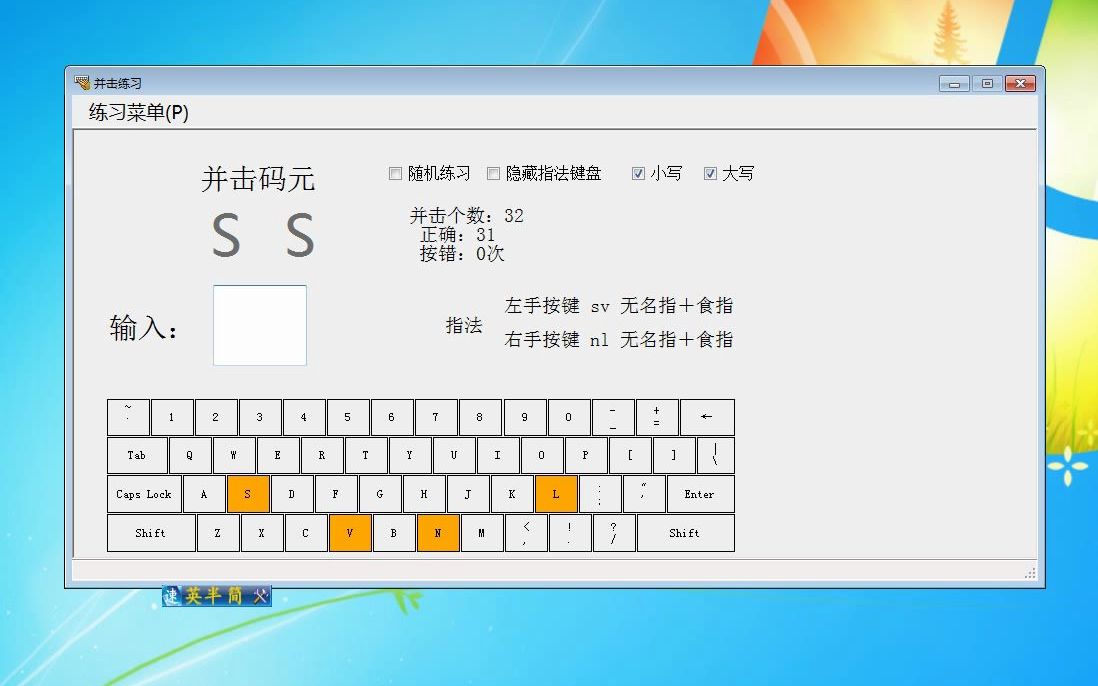Click inside the 输入 text entry box

(259, 325)
